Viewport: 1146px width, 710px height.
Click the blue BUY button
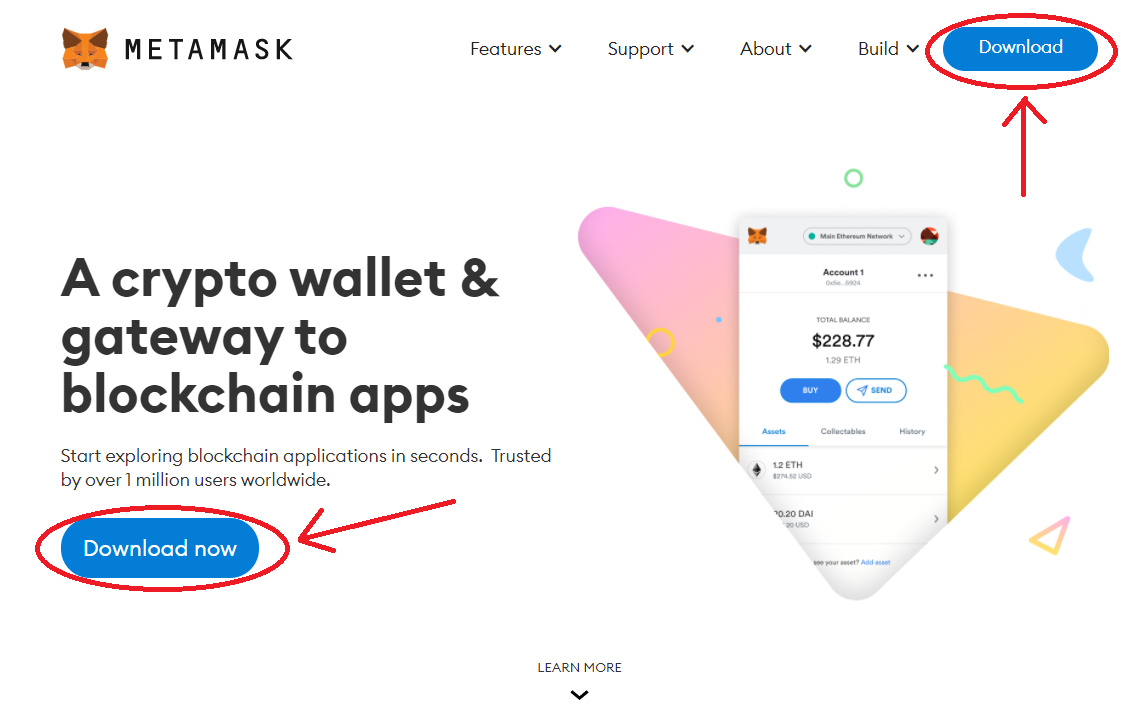pyautogui.click(x=810, y=390)
